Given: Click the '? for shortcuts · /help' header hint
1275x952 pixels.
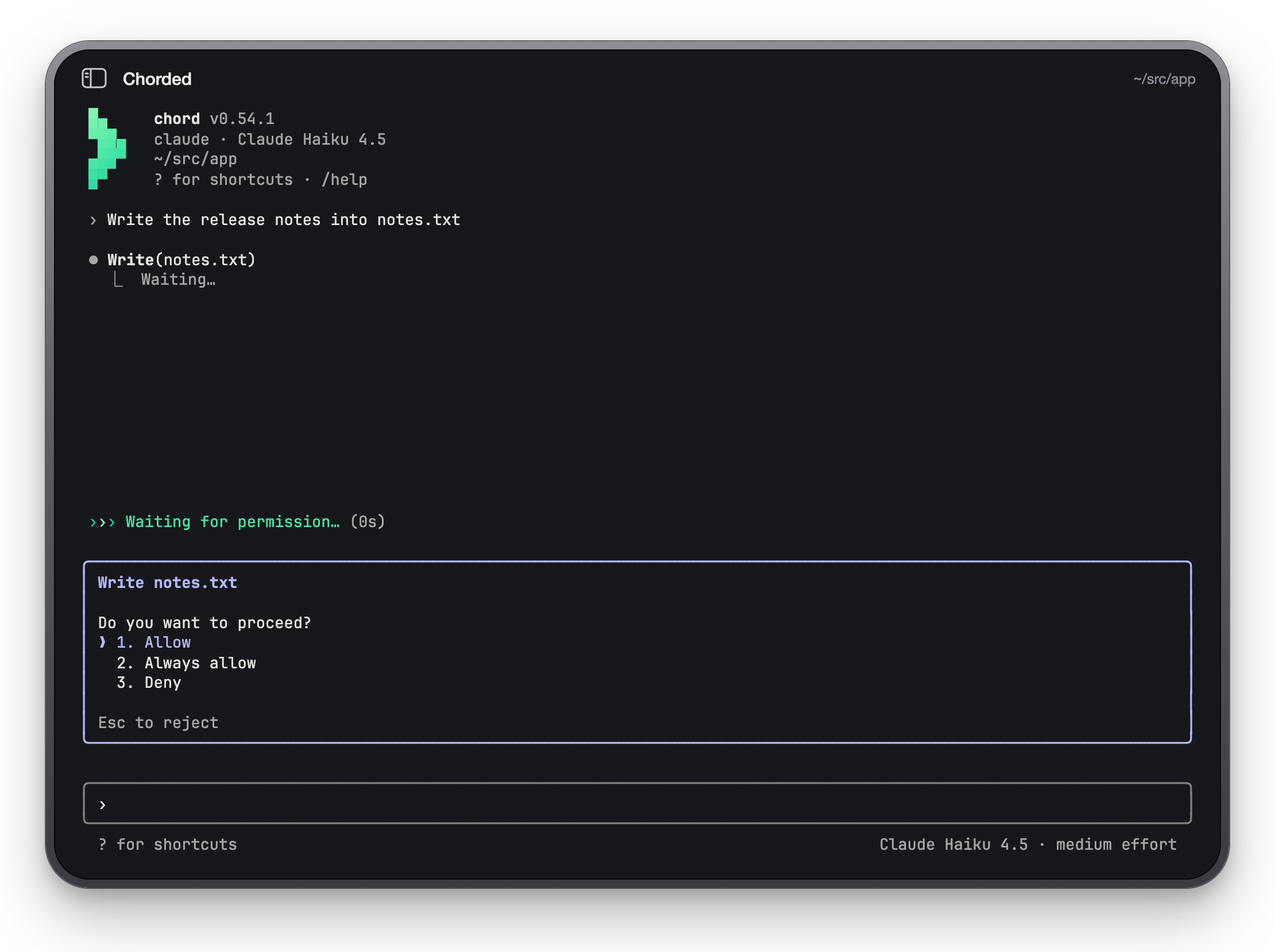Looking at the screenshot, I should [261, 180].
